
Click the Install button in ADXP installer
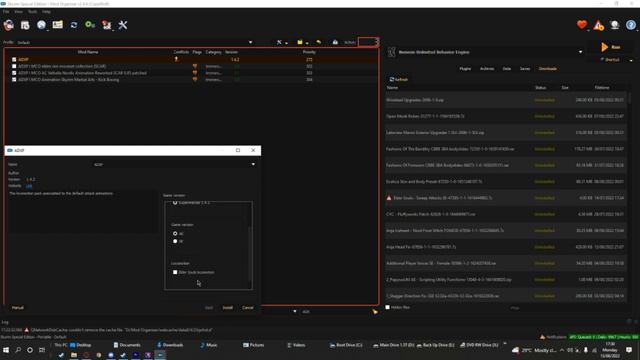228,308
